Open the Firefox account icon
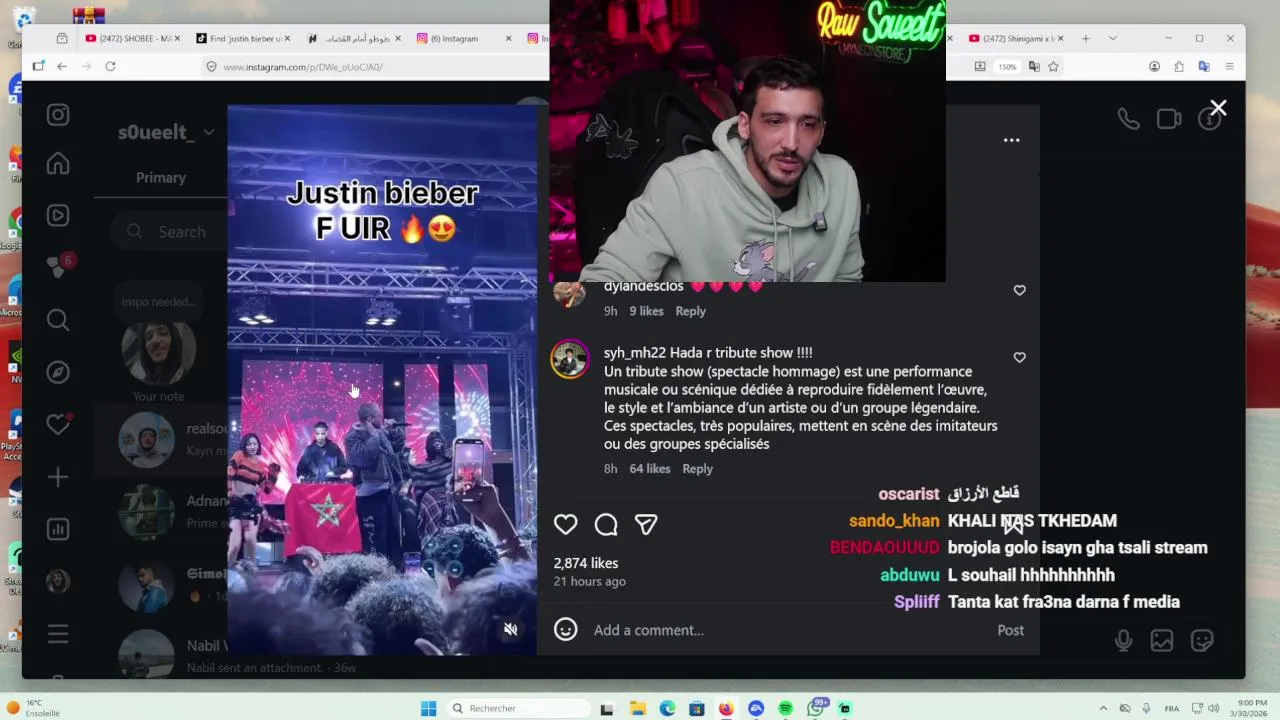Image resolution: width=1280 pixels, height=720 pixels. tap(1154, 67)
